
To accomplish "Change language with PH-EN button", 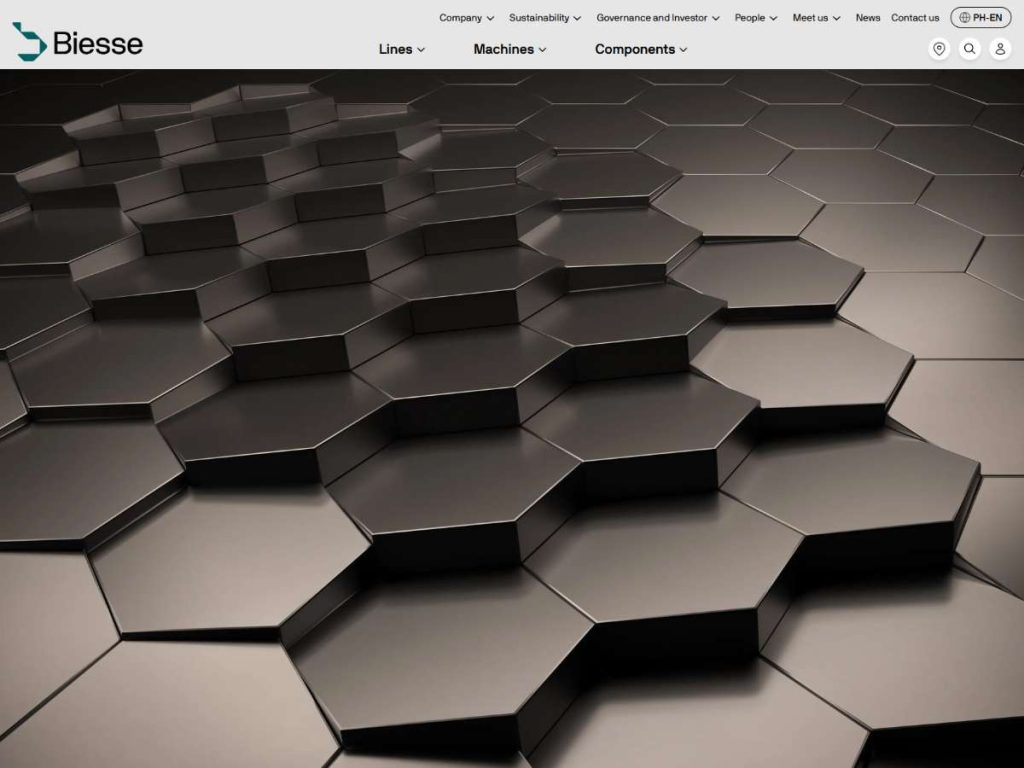I will (x=980, y=18).
